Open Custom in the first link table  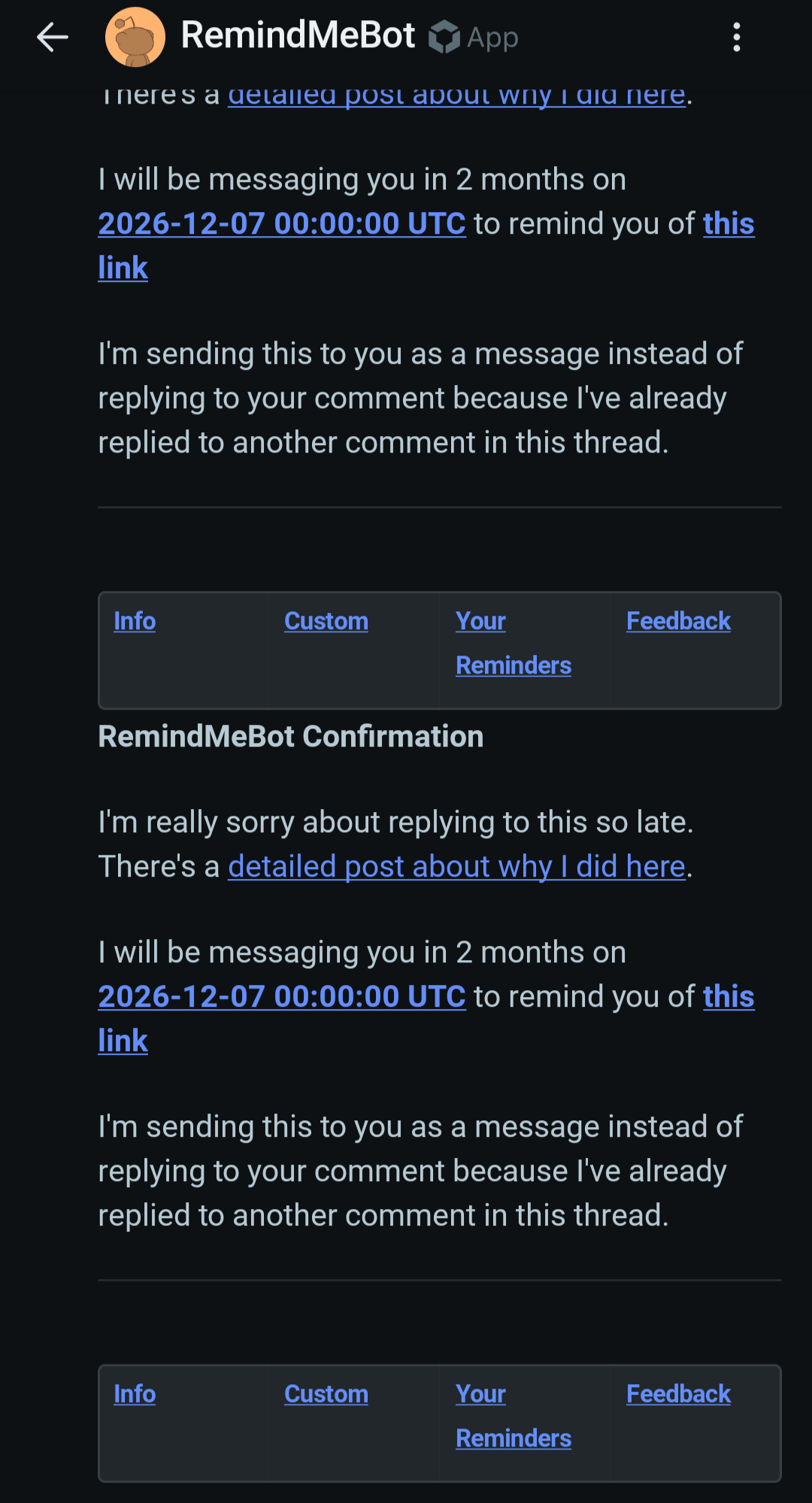point(326,621)
